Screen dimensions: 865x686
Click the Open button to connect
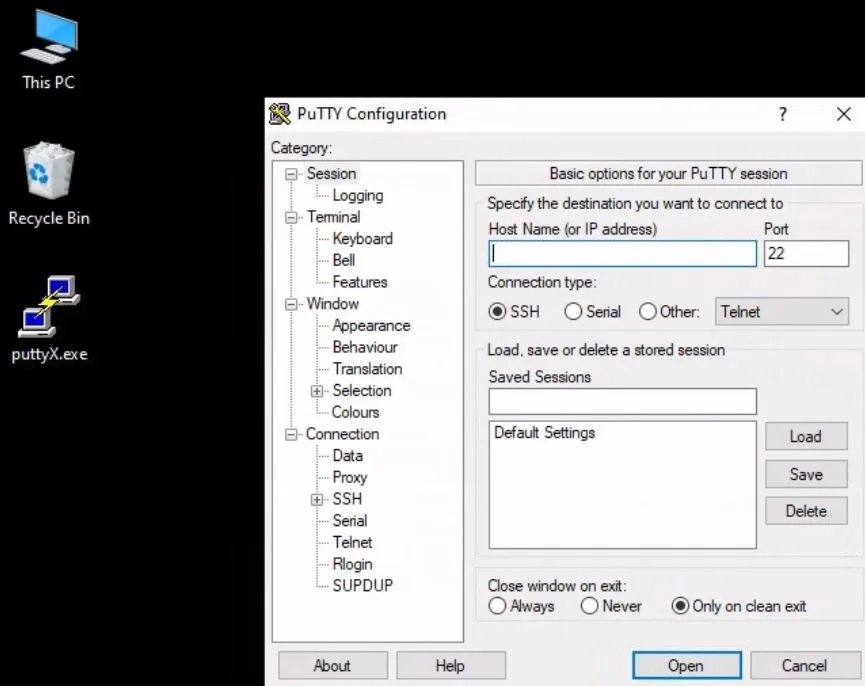(x=686, y=666)
